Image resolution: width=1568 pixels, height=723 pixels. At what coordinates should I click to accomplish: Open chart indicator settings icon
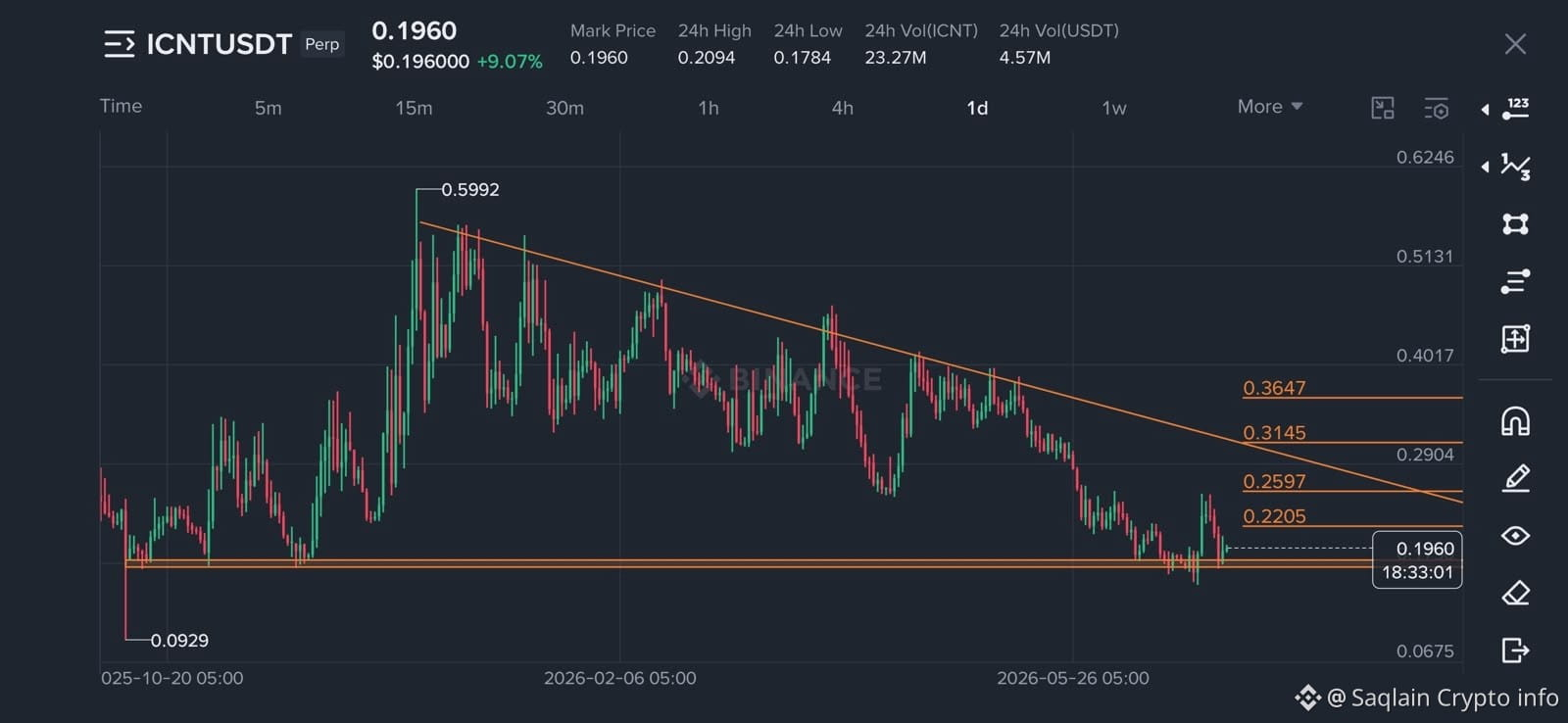coord(1436,108)
